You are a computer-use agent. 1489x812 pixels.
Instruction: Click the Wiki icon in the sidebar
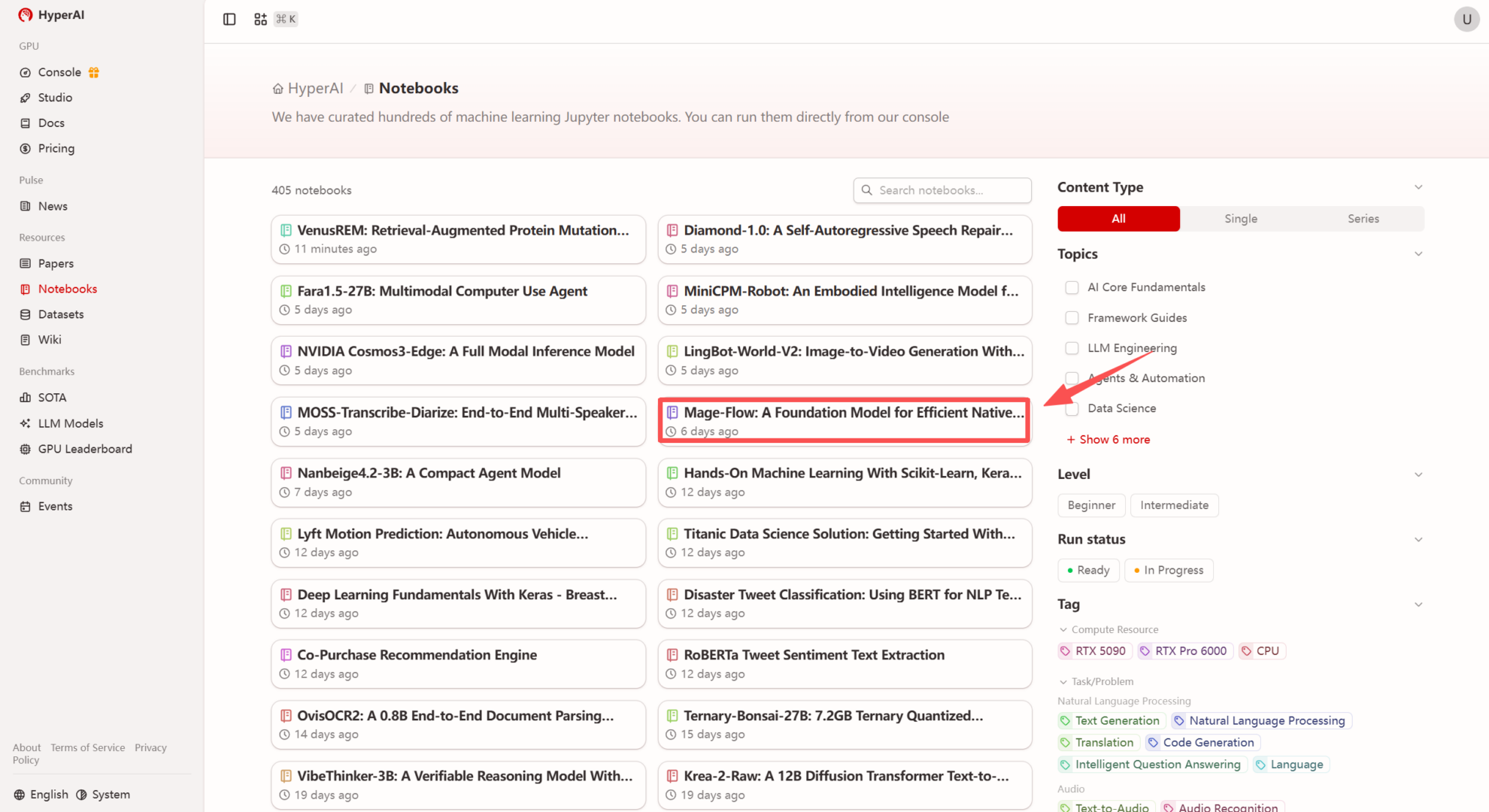pos(25,340)
